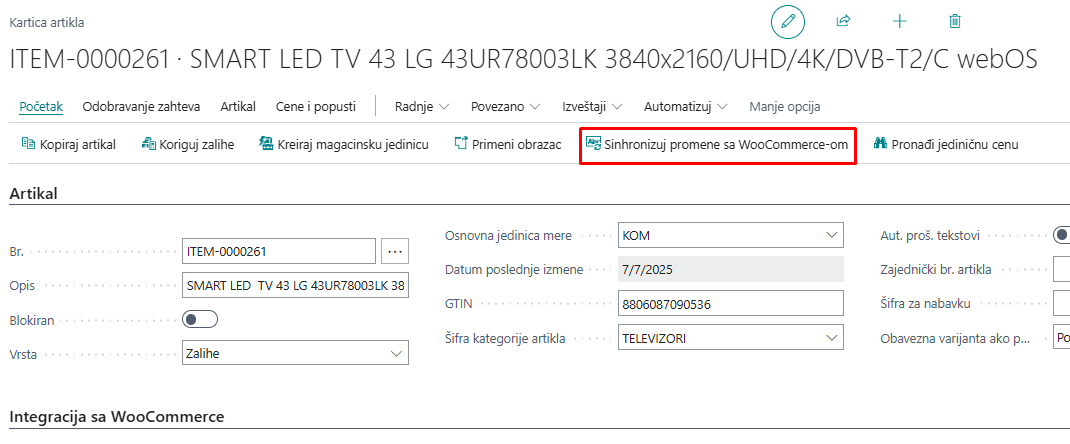Toggle the Aut. proš. tekstovi switch

click(x=1061, y=236)
